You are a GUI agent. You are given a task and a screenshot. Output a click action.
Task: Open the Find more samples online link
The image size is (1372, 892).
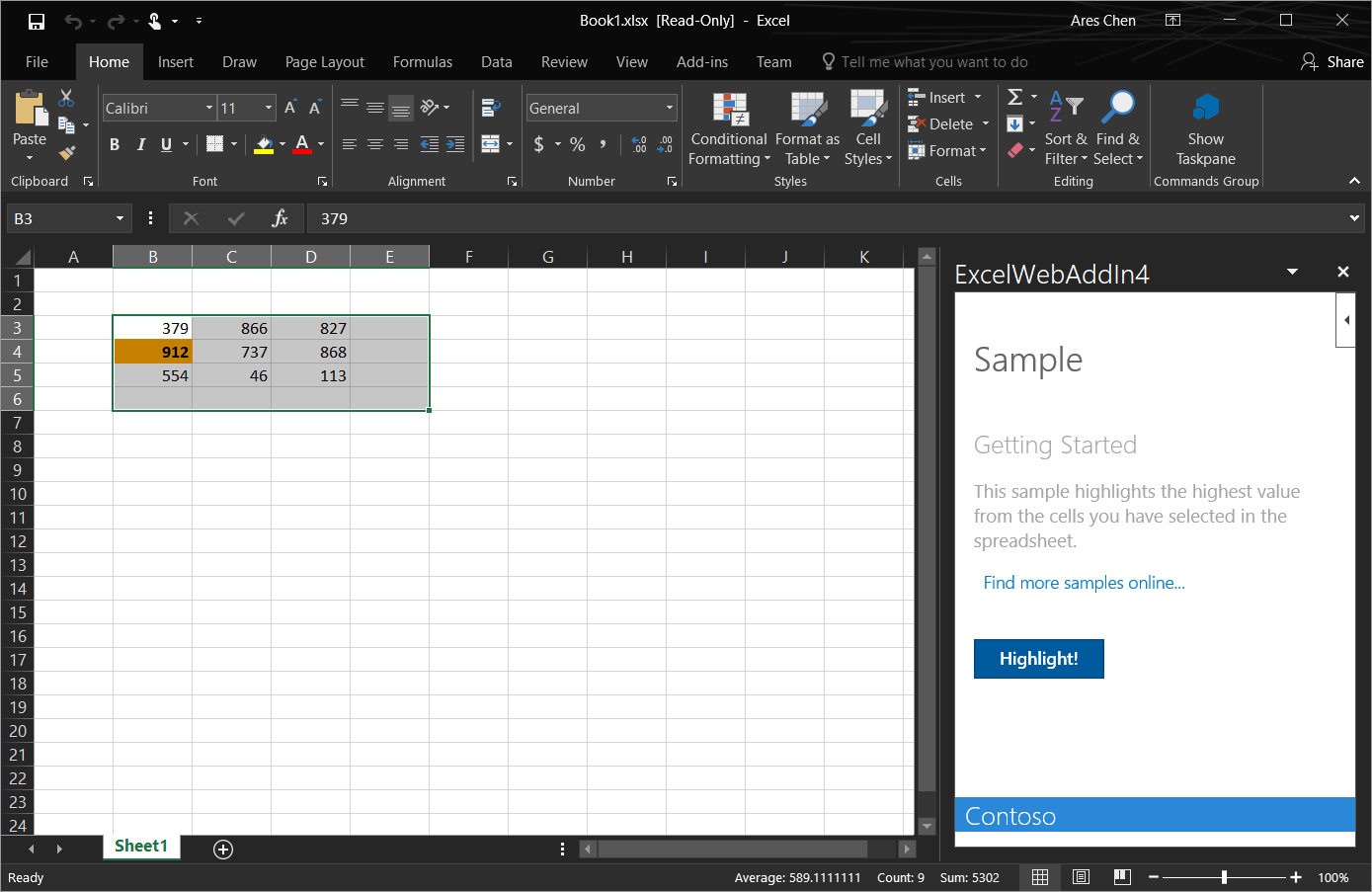click(1084, 583)
